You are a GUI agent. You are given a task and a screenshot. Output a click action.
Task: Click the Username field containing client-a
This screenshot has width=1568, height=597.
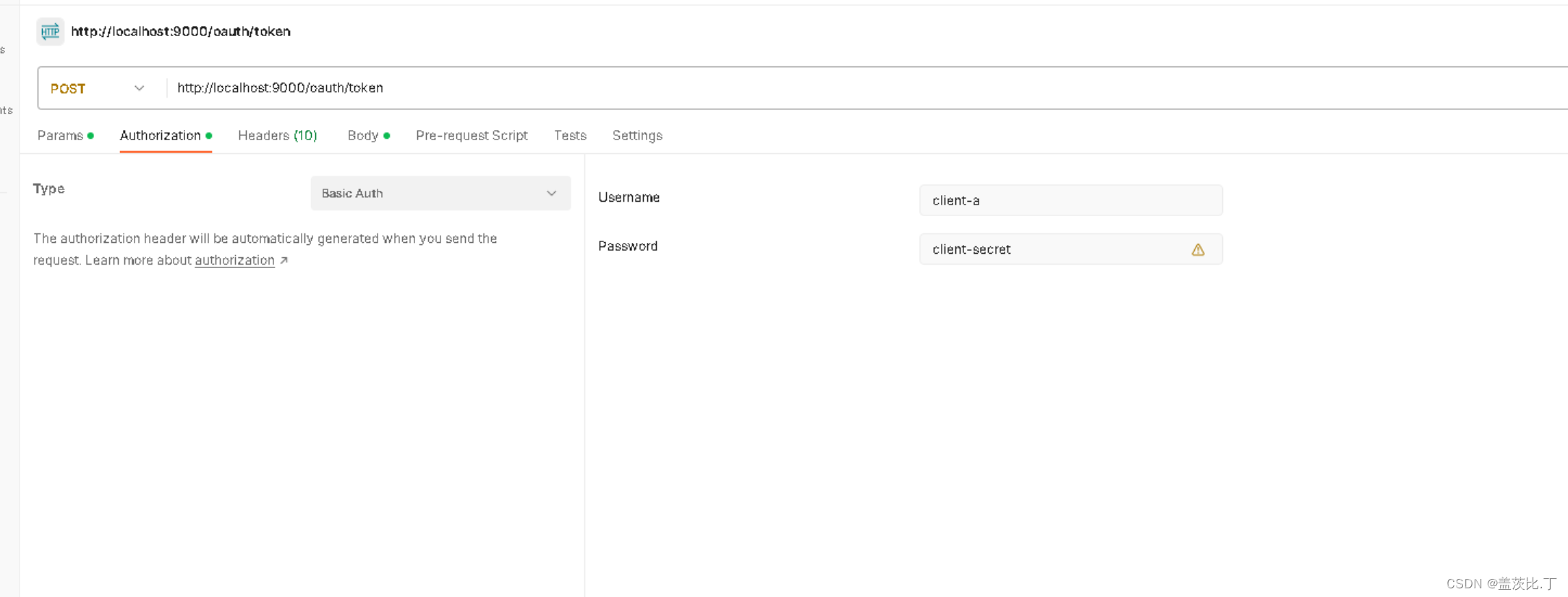[x=1071, y=200]
